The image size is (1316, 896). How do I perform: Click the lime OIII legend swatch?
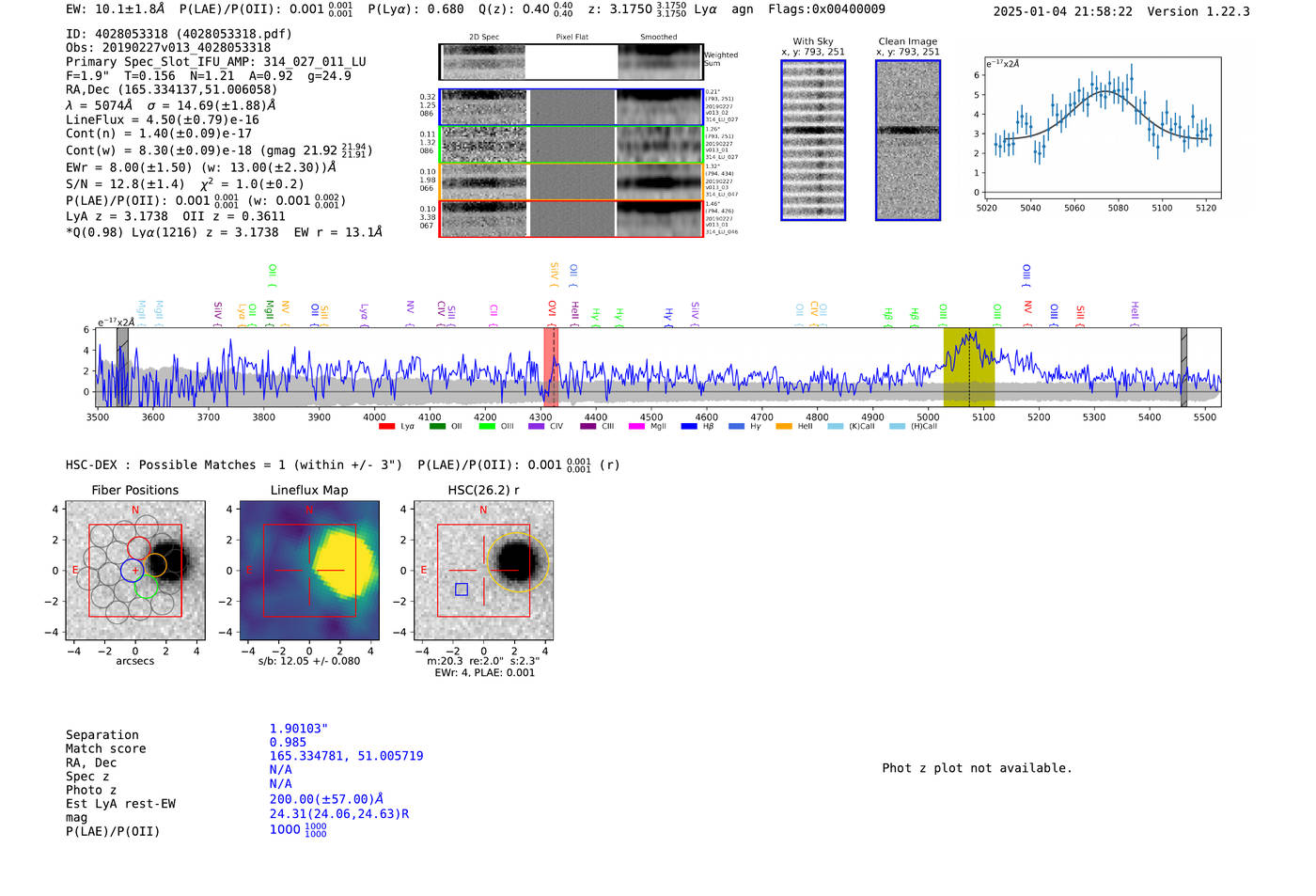[x=487, y=427]
